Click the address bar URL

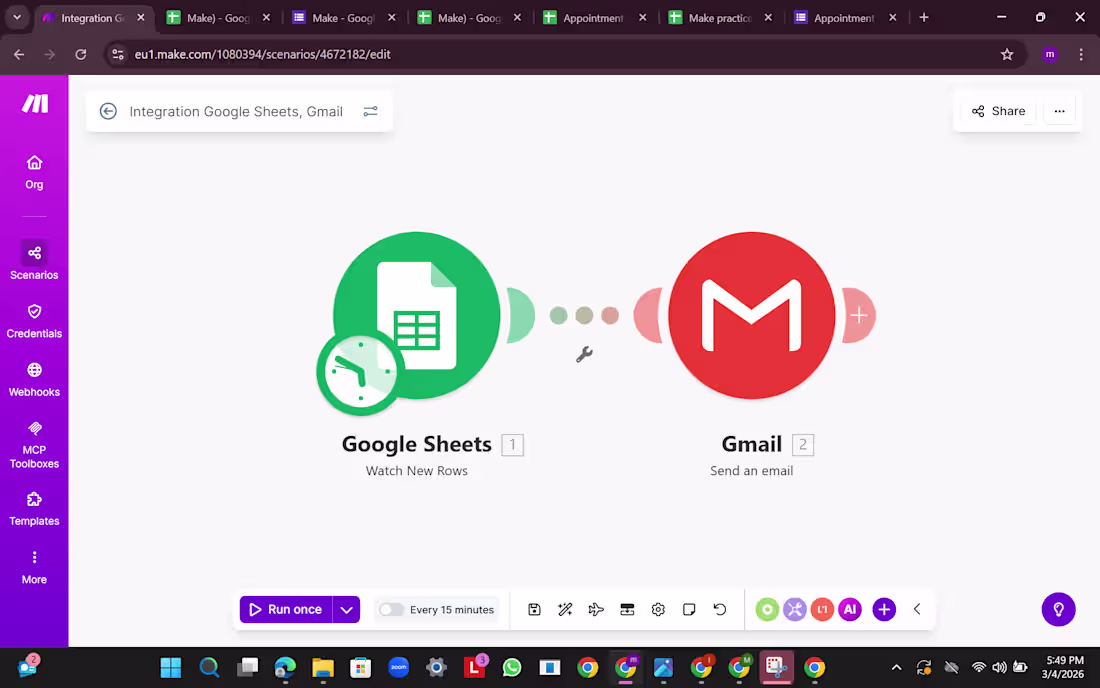click(x=262, y=54)
